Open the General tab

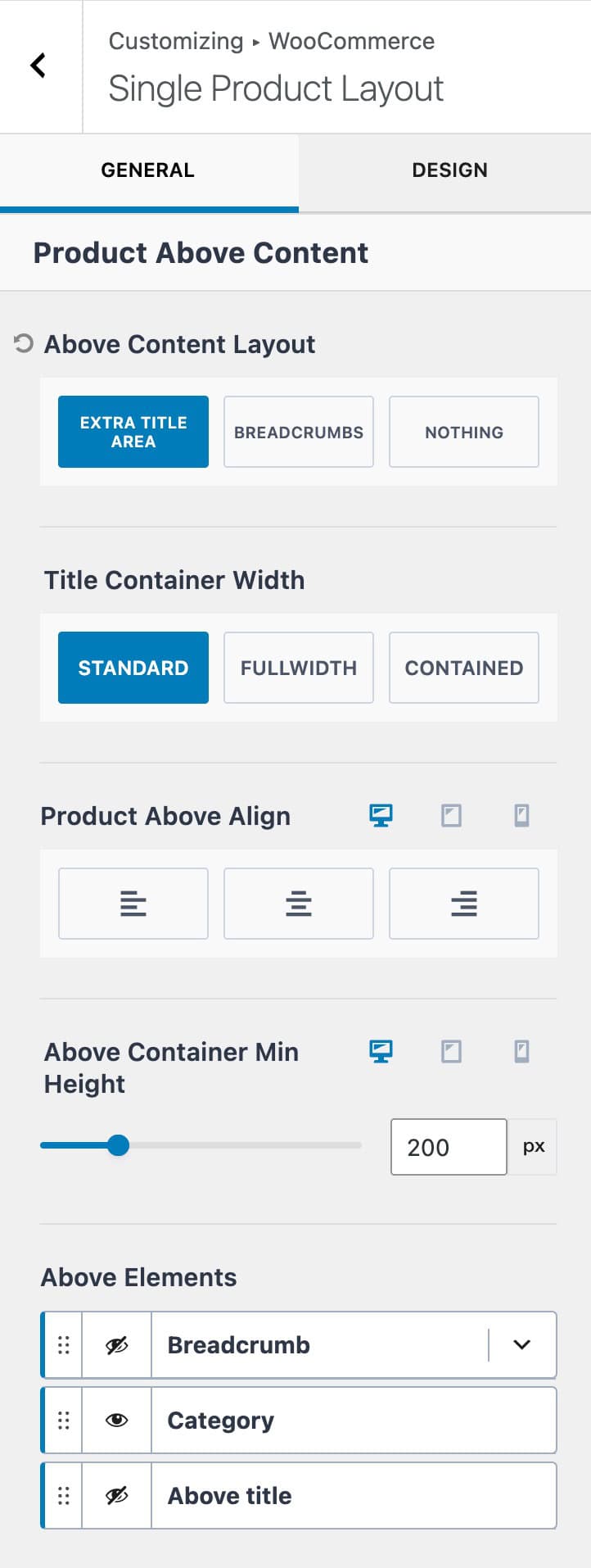click(147, 170)
